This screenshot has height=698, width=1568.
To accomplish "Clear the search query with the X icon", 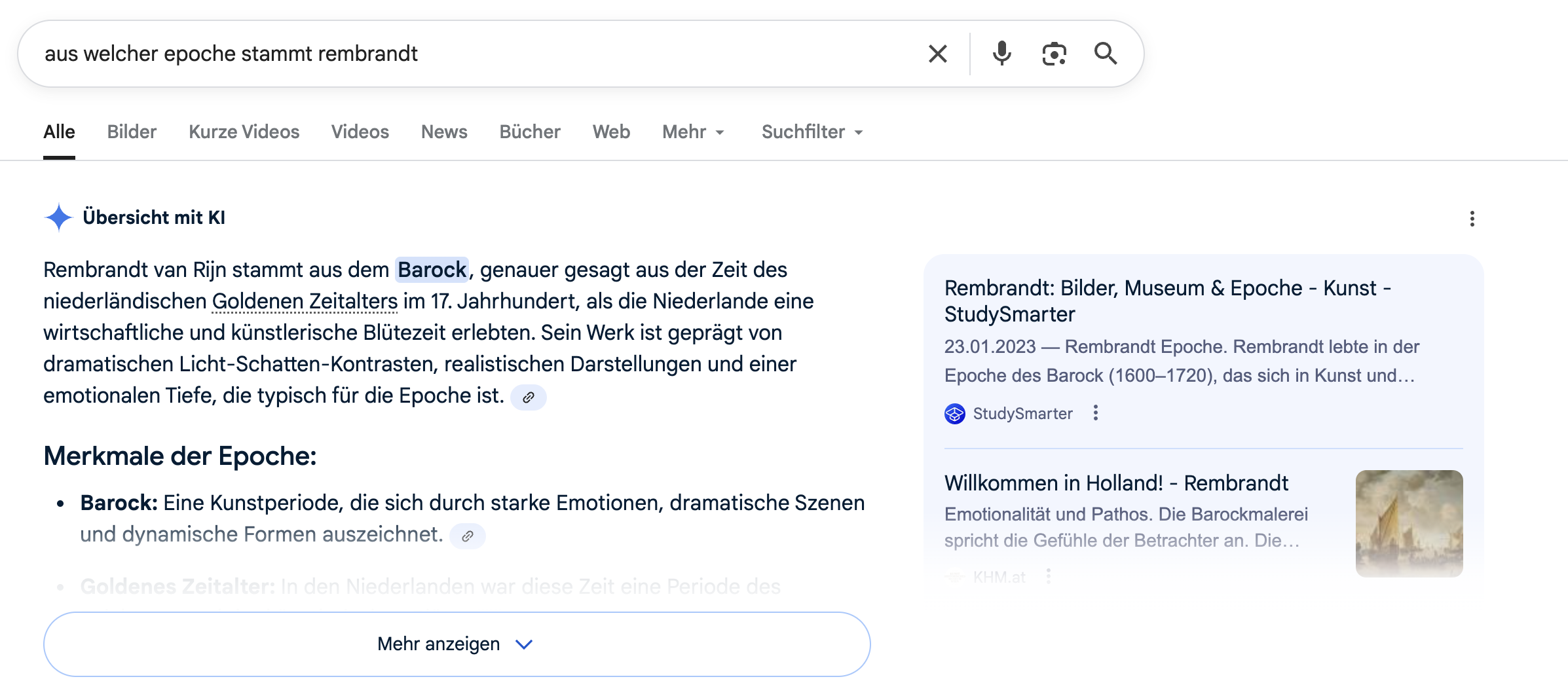I will click(x=938, y=54).
